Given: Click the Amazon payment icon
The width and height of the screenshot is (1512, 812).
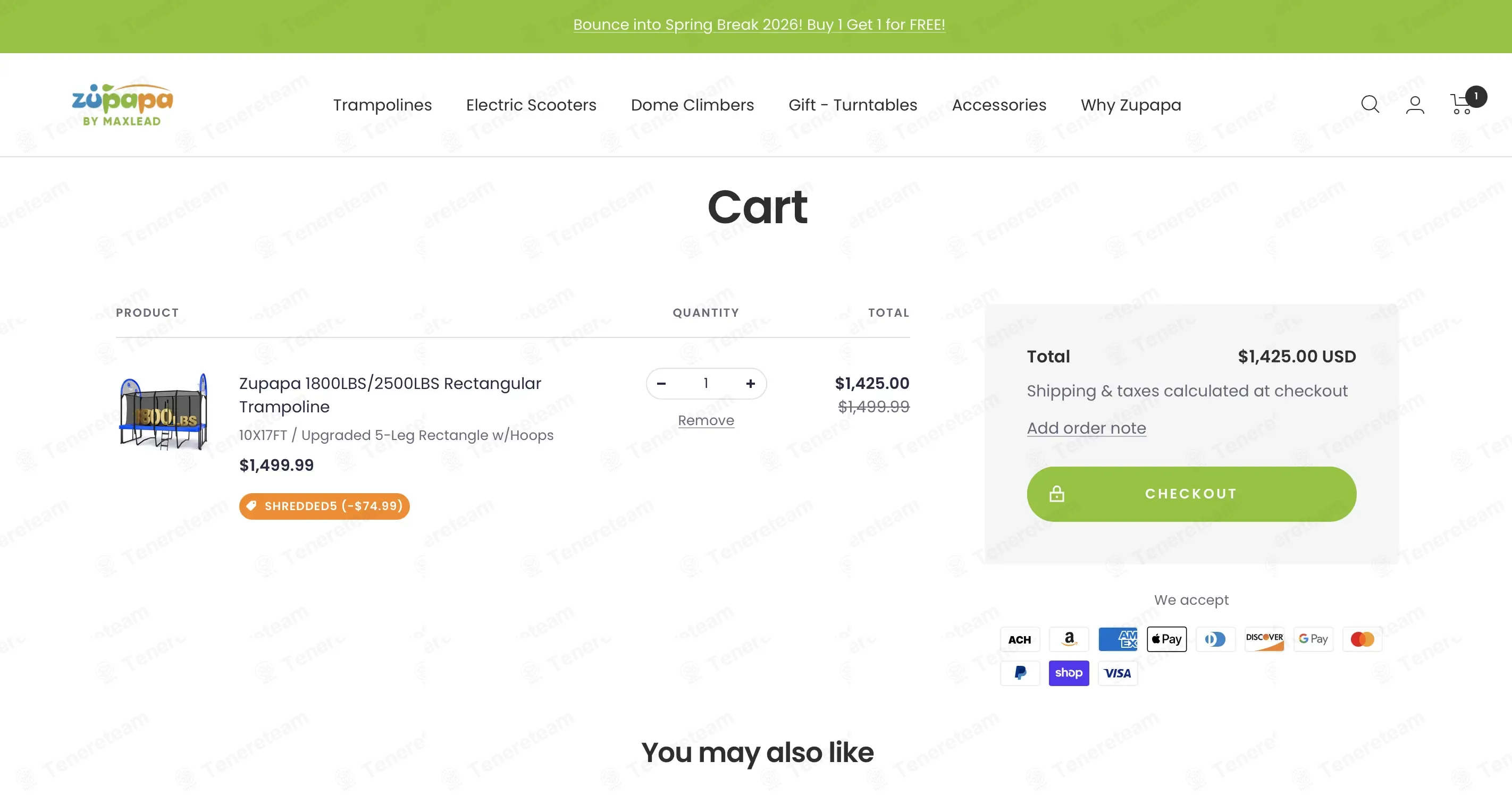Looking at the screenshot, I should tap(1069, 639).
